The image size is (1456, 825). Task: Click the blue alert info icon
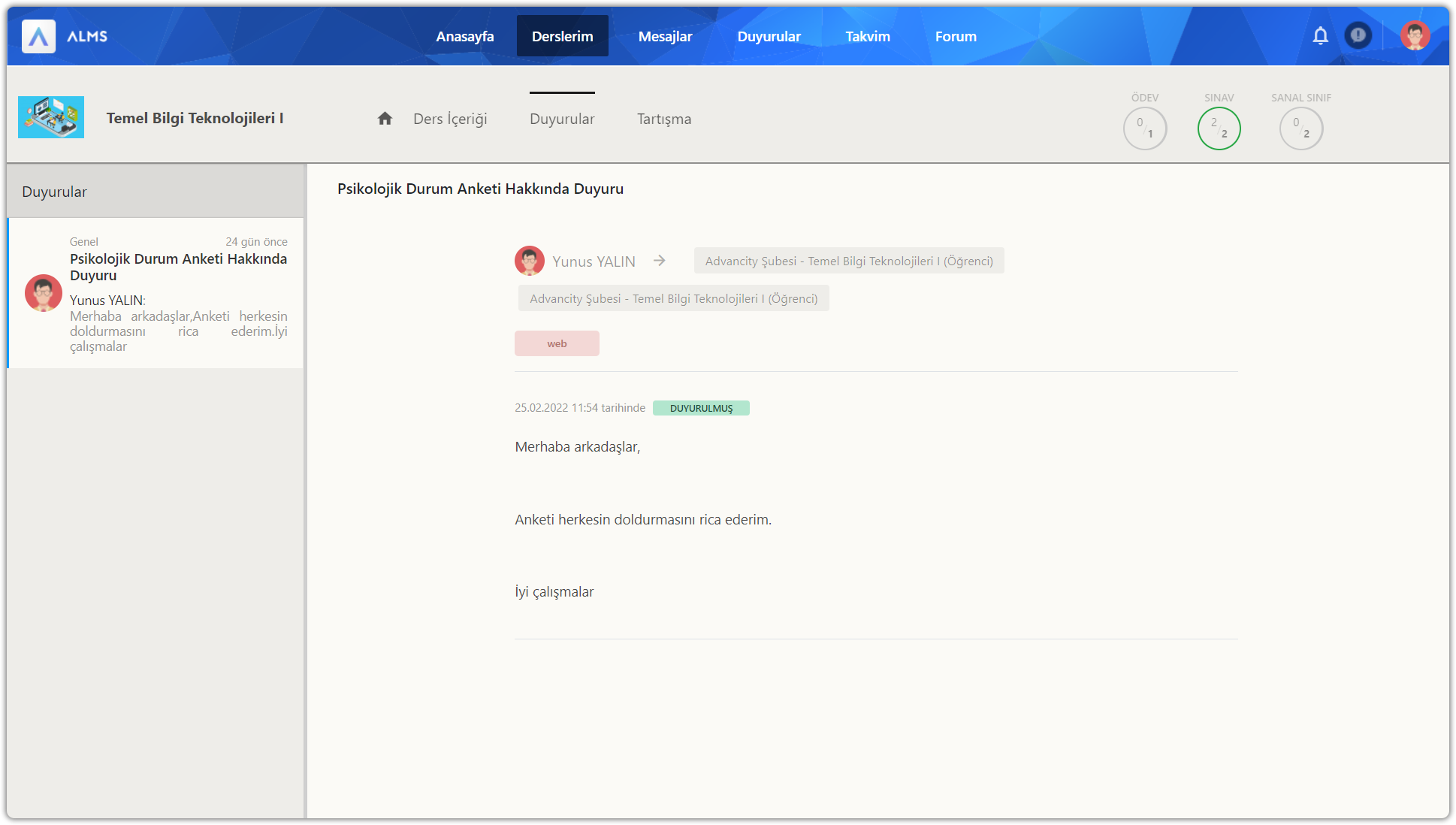click(x=1358, y=35)
